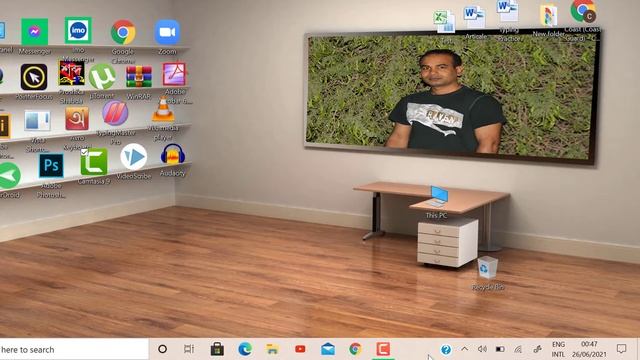Open the uTorrent desktop shortcut
Image resolution: width=640 pixels, height=360 pixels.
(102, 76)
